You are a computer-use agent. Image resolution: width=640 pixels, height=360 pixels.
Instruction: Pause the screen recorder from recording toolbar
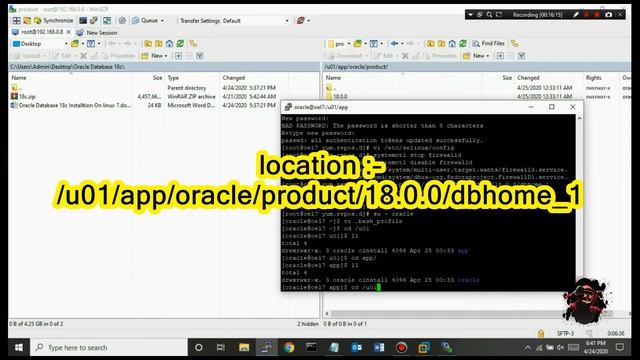point(587,15)
